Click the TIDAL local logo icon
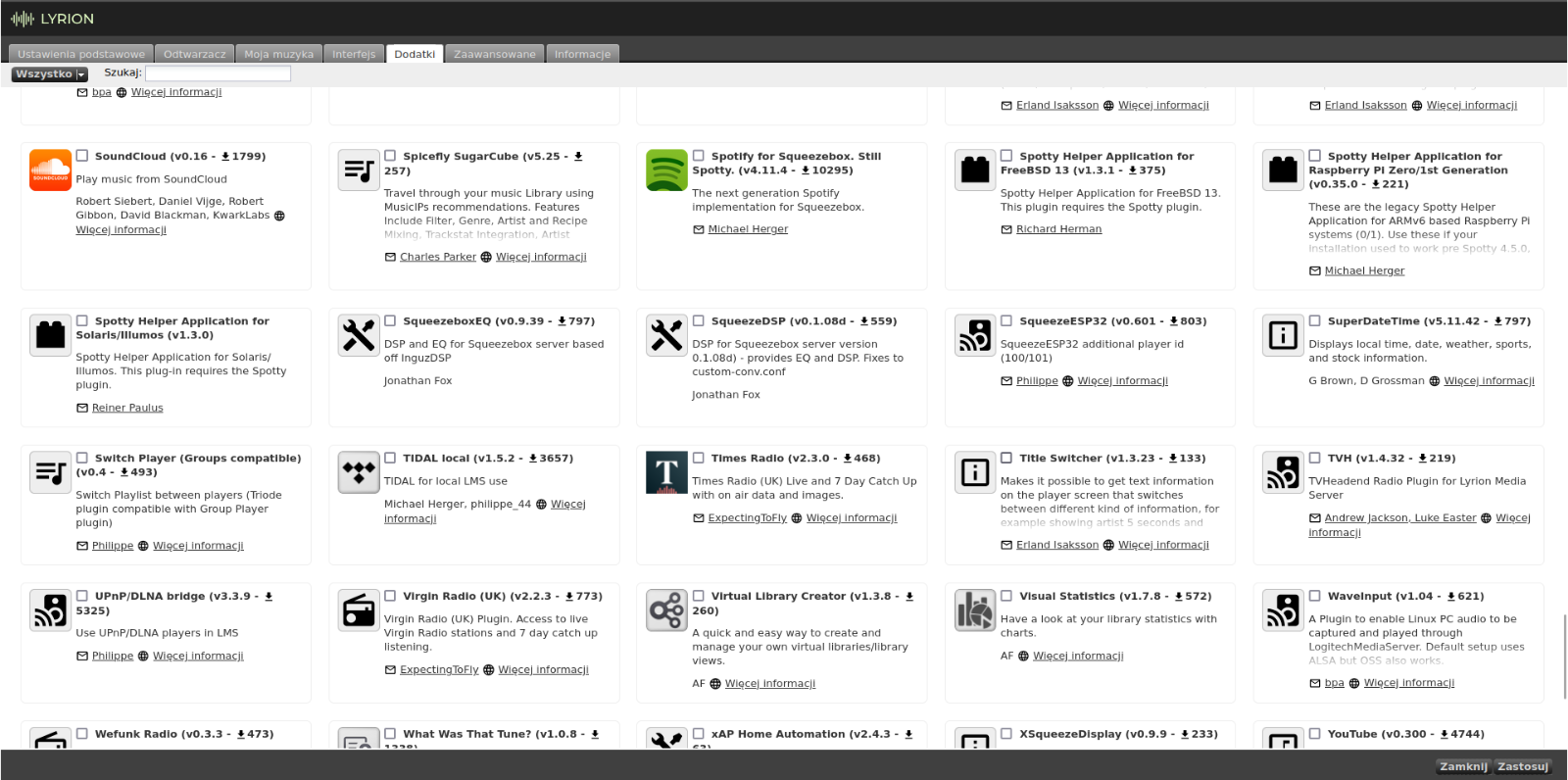1568x780 pixels. coord(359,472)
